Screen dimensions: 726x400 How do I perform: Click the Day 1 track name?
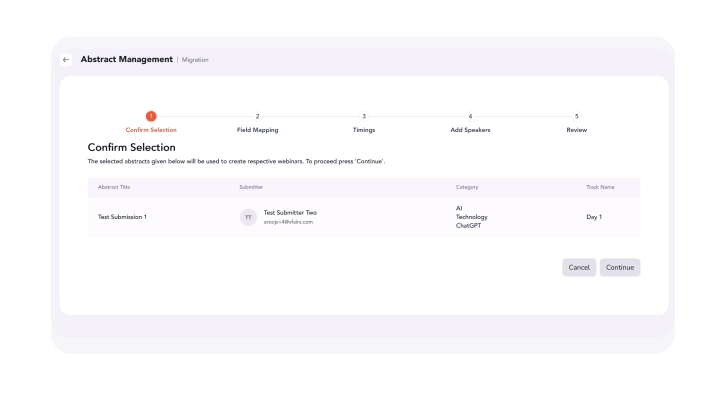pyautogui.click(x=594, y=217)
